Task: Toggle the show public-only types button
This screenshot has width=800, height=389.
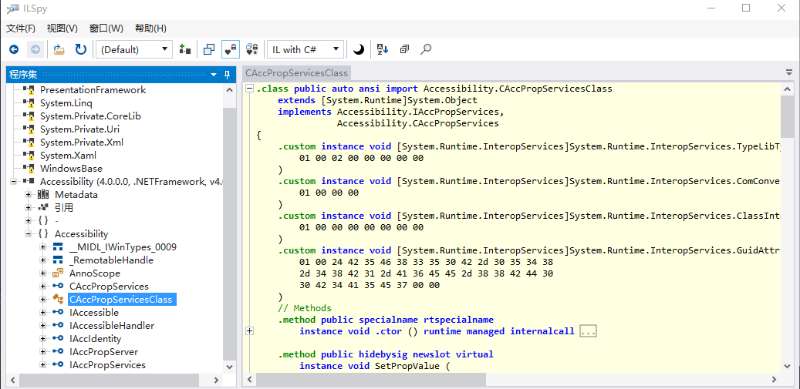Action: pyautogui.click(x=209, y=50)
